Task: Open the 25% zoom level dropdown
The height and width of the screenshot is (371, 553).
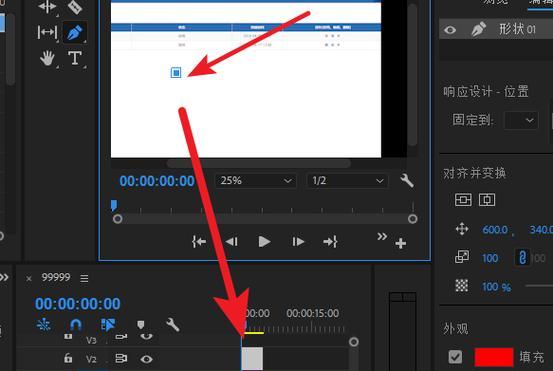Action: coord(256,181)
